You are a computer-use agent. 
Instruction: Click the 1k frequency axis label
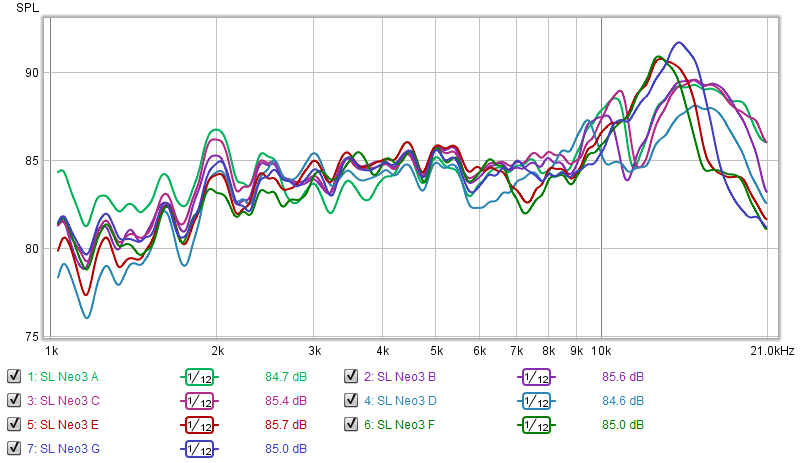(52, 351)
